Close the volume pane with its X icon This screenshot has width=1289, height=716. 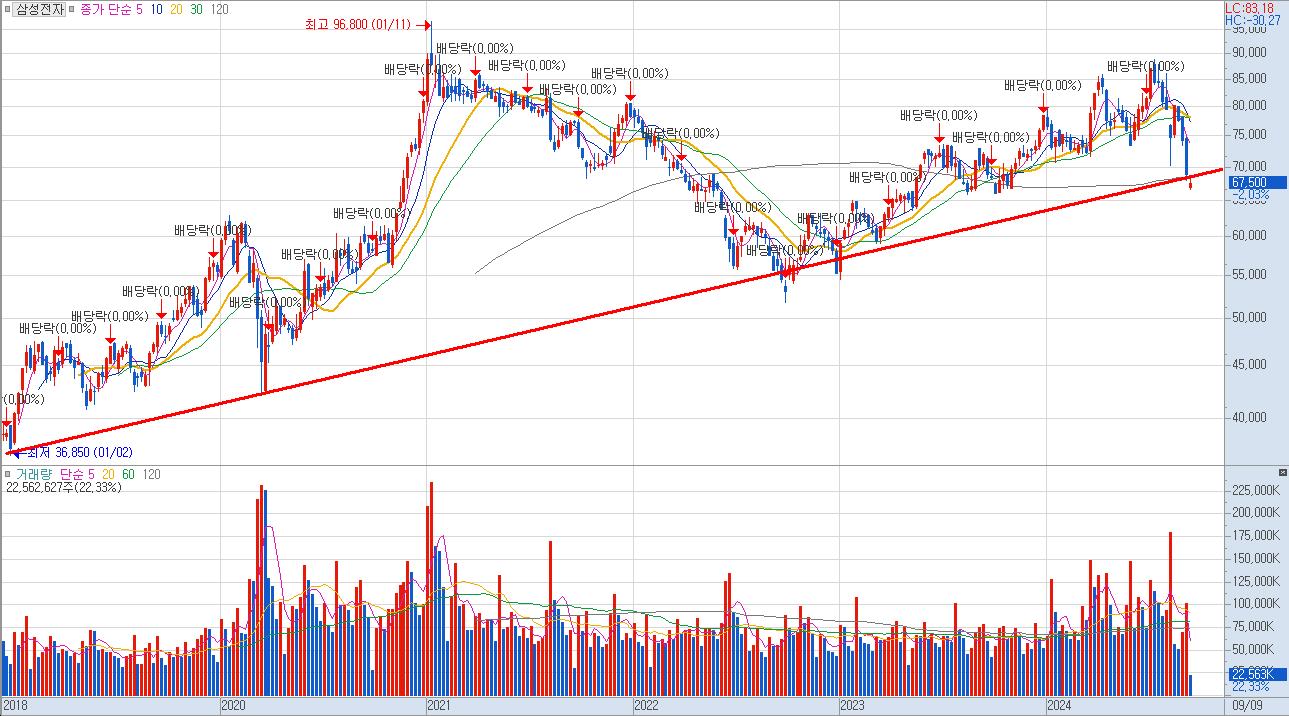[x=1283, y=472]
